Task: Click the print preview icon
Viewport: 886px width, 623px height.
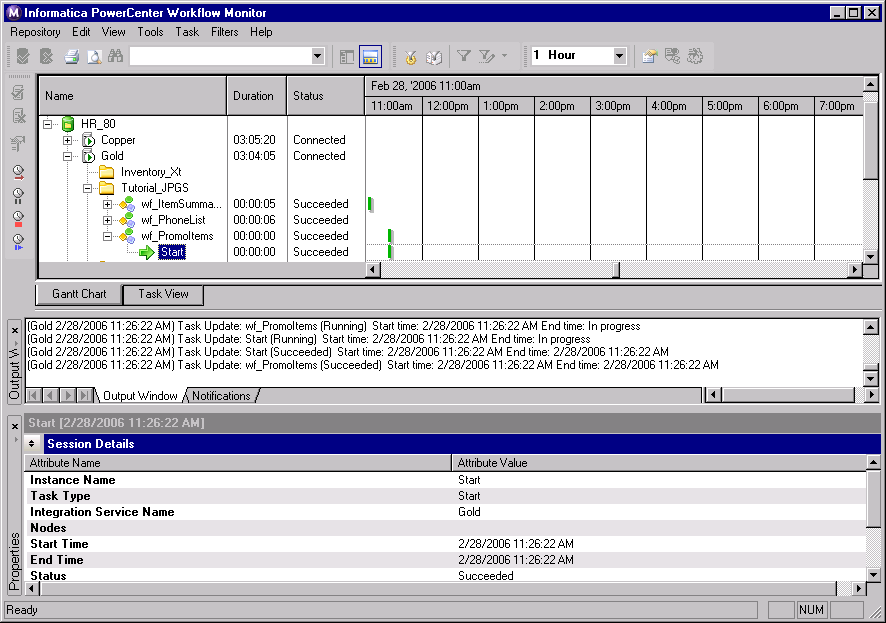Action: point(93,56)
